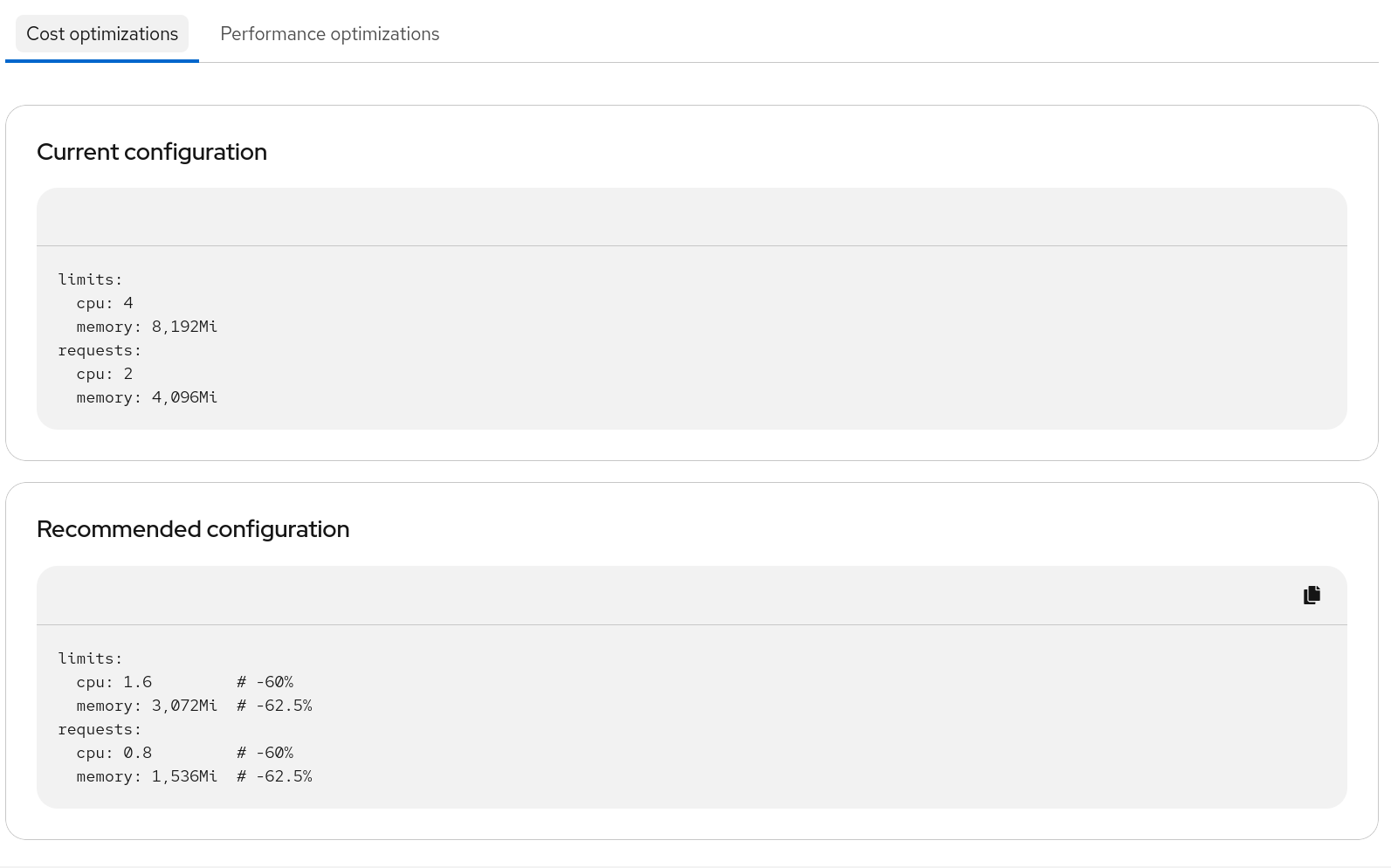Click the Current configuration heading
Screen dimensions: 1391x868
point(152,152)
